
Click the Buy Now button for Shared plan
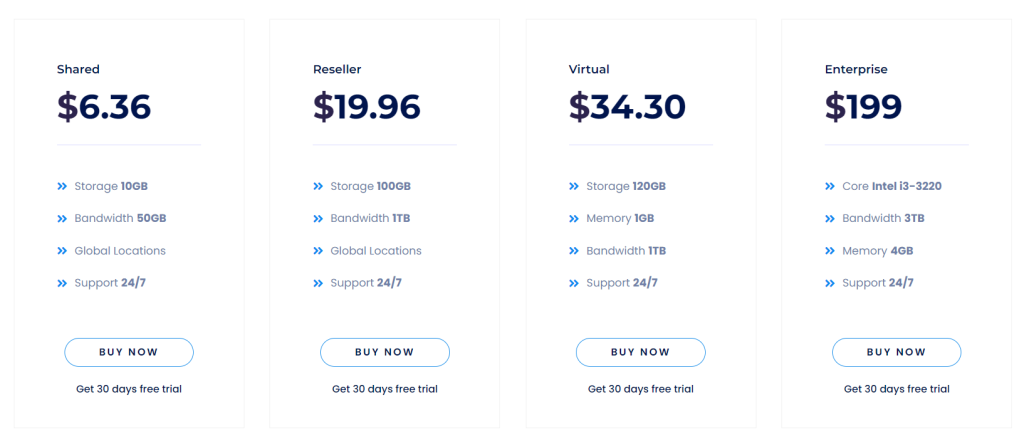pos(129,352)
